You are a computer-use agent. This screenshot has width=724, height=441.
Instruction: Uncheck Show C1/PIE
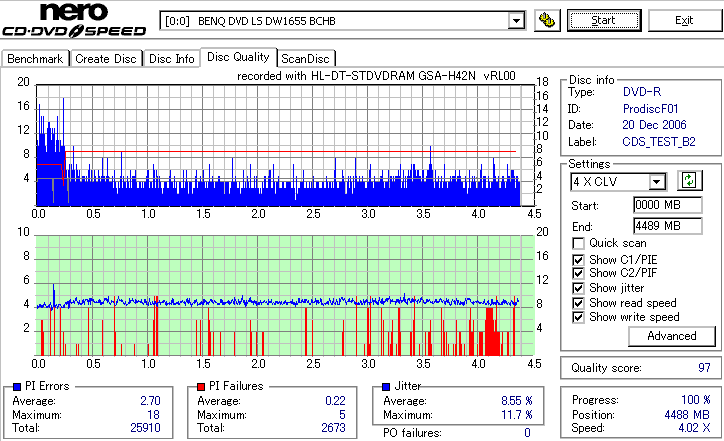coord(578,260)
